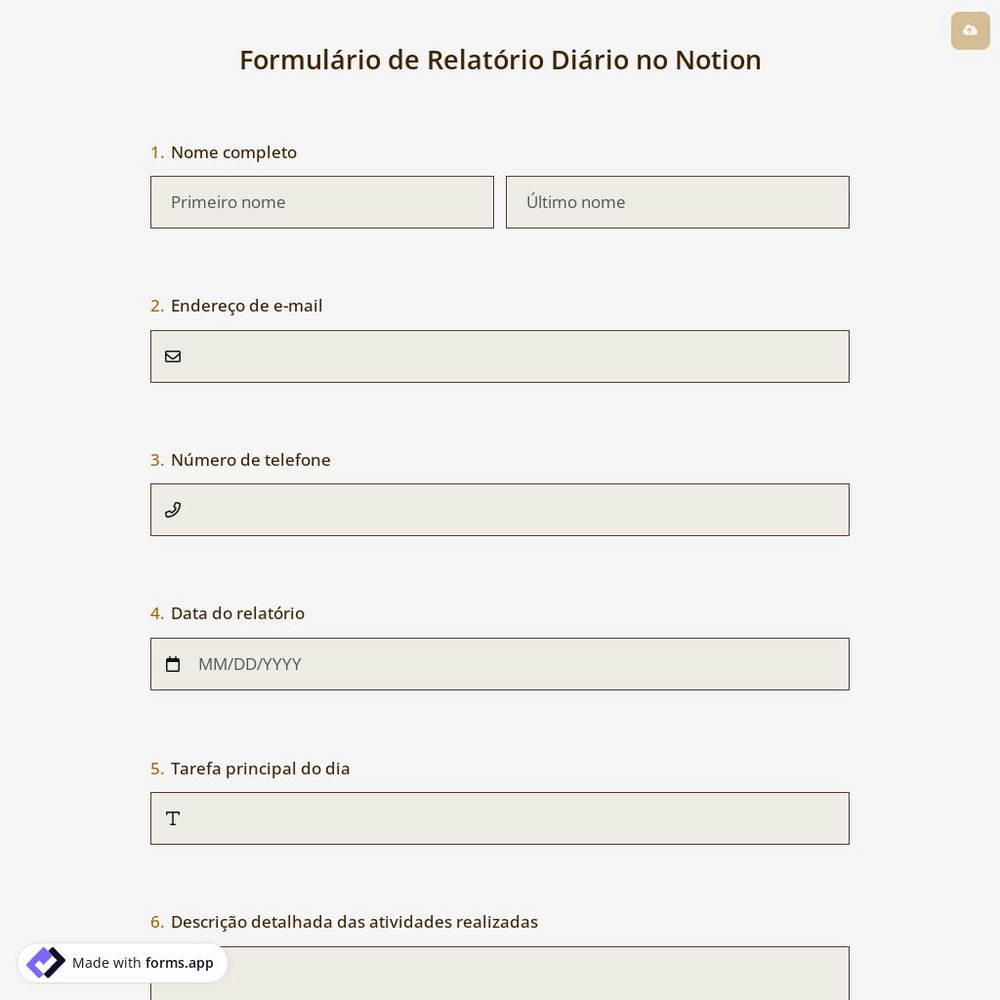1000x1000 pixels.
Task: Click the 'Data do relatório' date input
Action: [500, 663]
